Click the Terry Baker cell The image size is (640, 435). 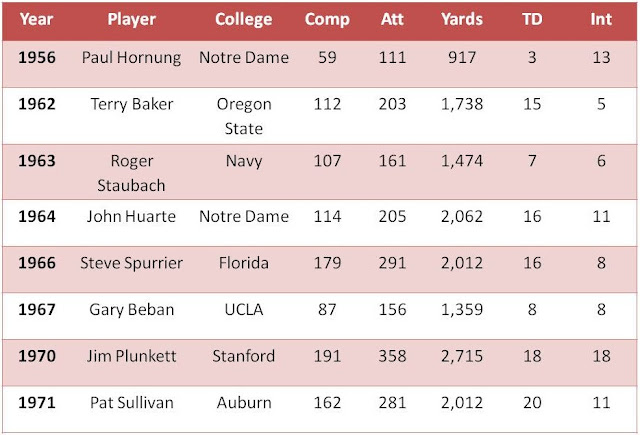(x=131, y=103)
